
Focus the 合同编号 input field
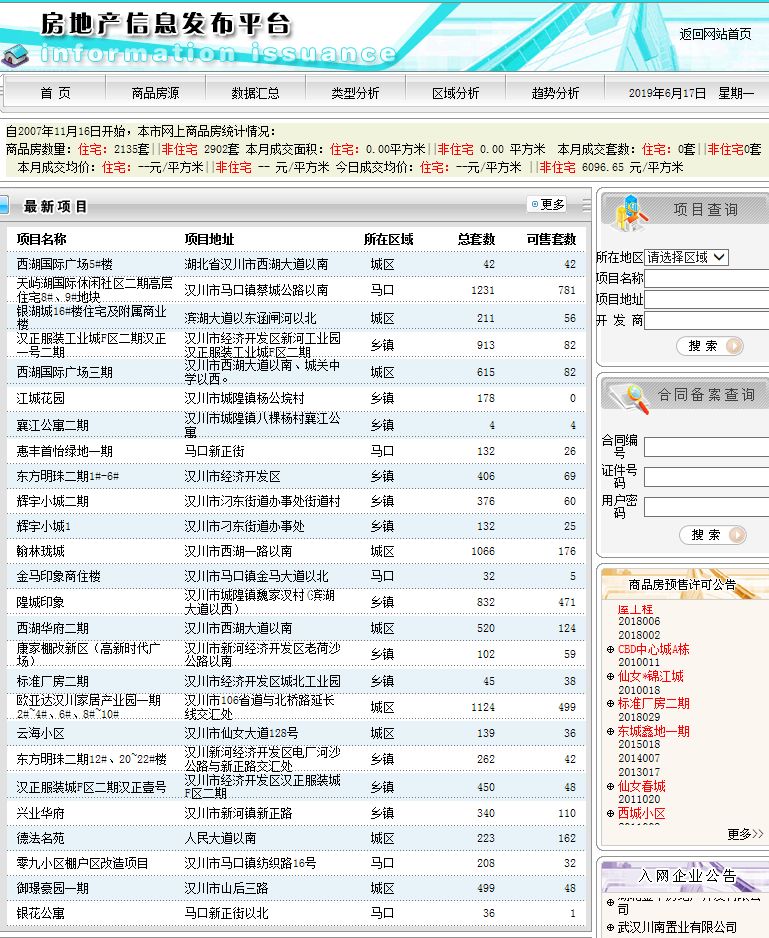point(707,447)
